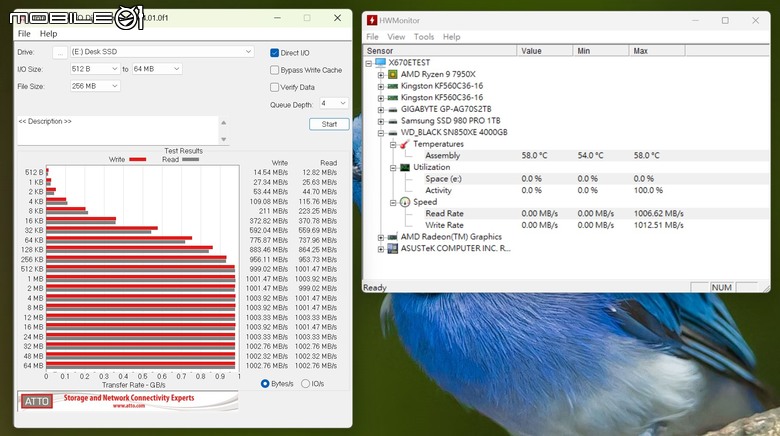Collapse the Temperatures node

(x=392, y=144)
